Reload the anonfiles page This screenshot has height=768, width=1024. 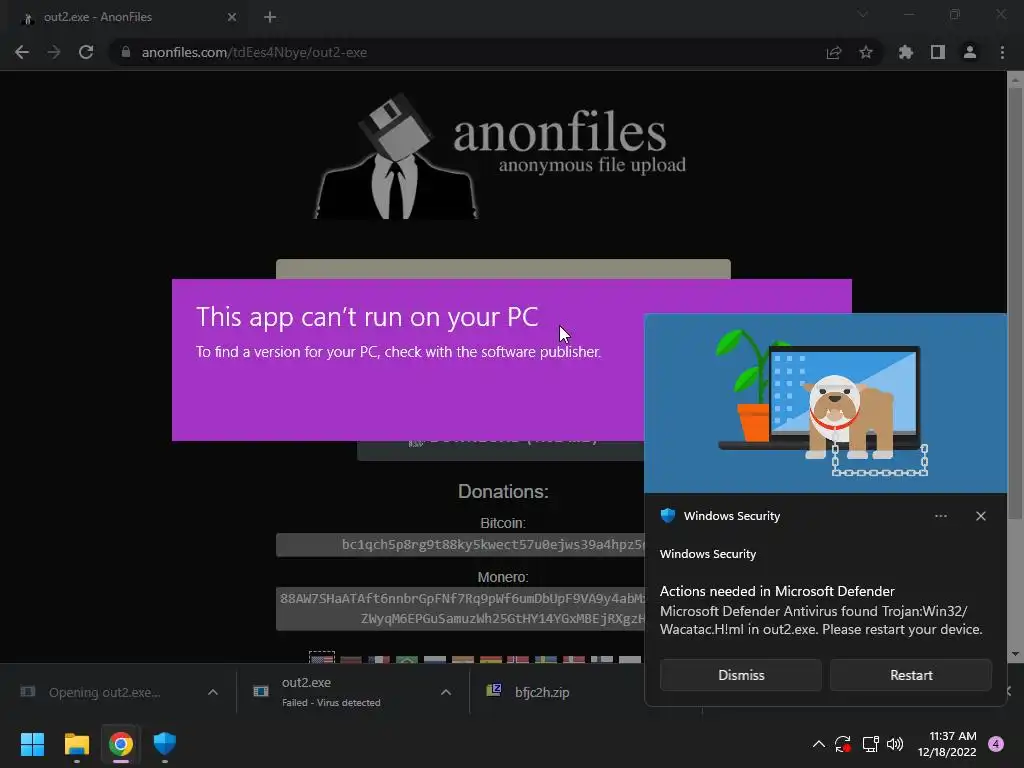click(86, 52)
